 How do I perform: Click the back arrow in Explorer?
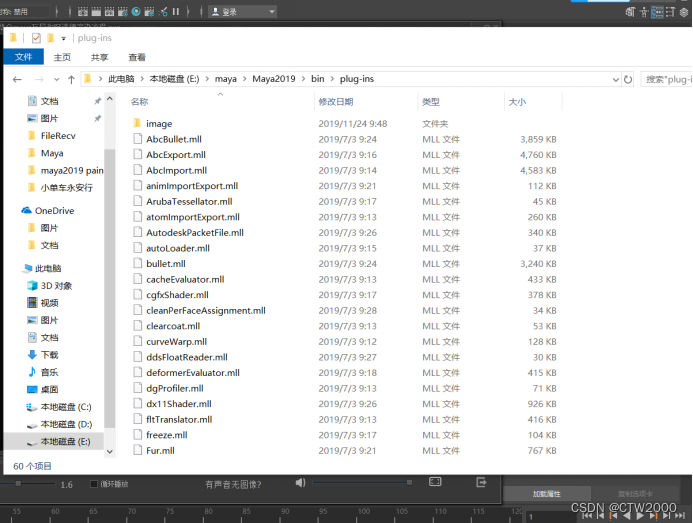pyautogui.click(x=17, y=80)
